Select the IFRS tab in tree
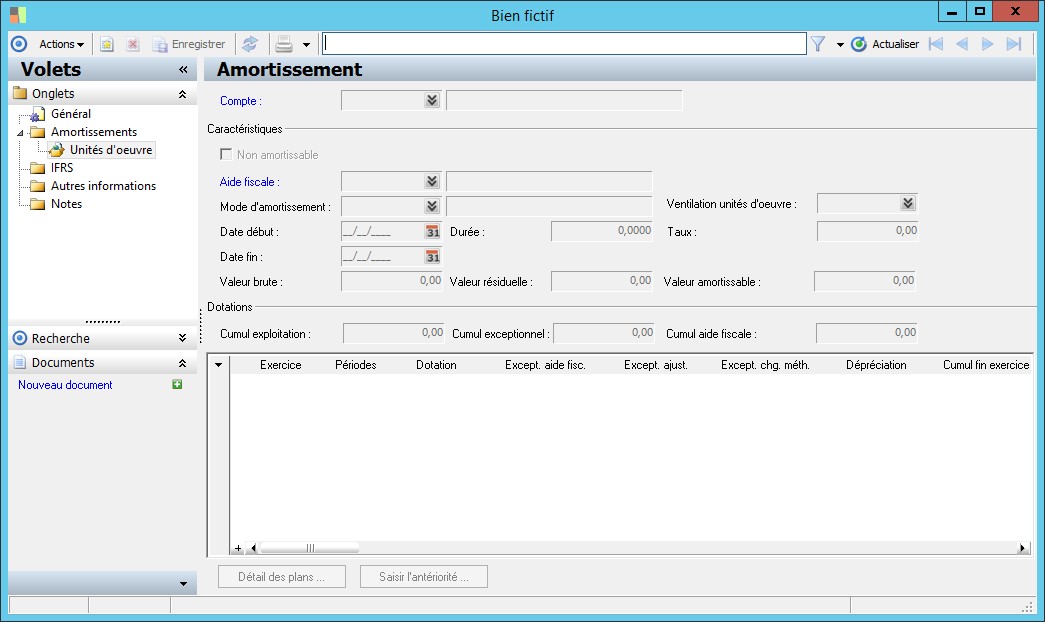 coord(62,168)
